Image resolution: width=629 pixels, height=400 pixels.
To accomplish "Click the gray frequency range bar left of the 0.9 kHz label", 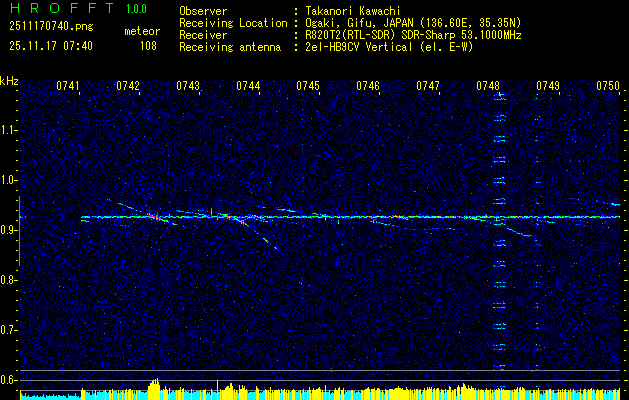I will click(x=19, y=231).
